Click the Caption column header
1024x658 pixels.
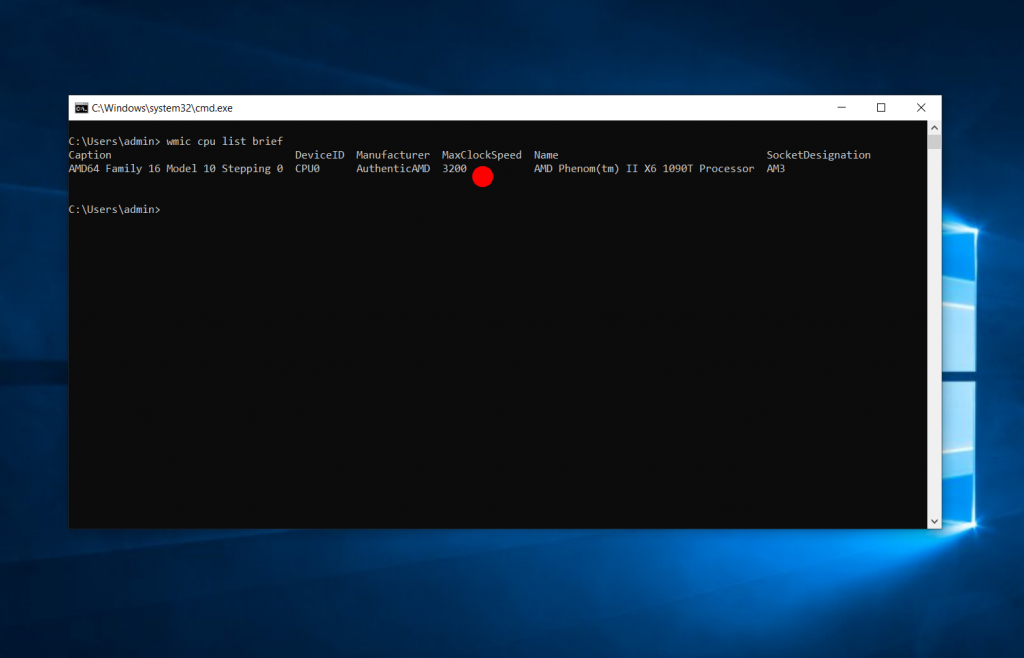(x=90, y=155)
